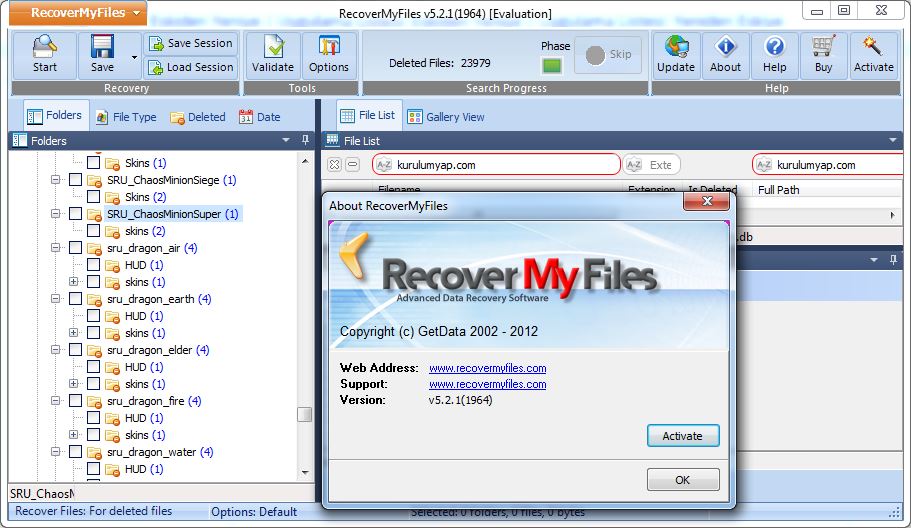Expand the skins node under sru_dragon_earth
This screenshot has height=528, width=911.
pos(73,332)
